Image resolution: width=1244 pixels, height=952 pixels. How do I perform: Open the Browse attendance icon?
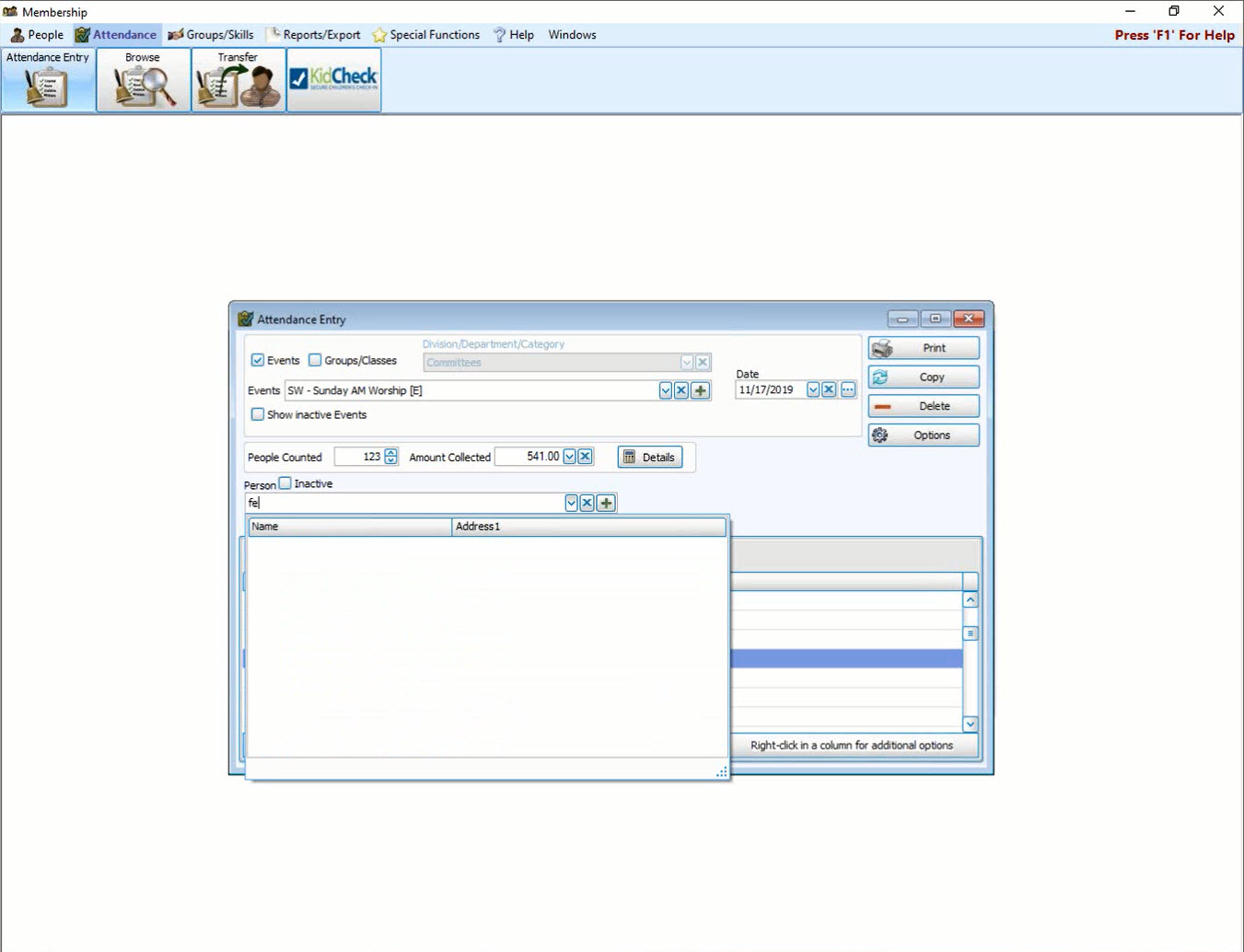pyautogui.click(x=143, y=81)
